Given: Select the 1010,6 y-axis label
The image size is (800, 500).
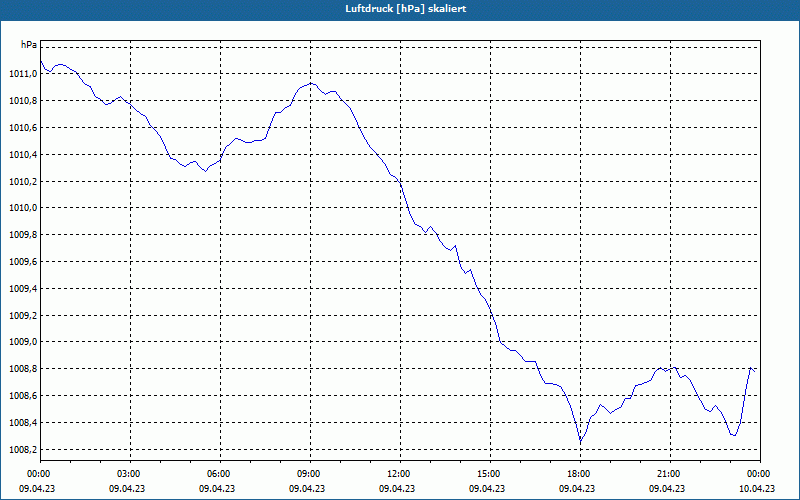Looking at the screenshot, I should coord(23,128).
